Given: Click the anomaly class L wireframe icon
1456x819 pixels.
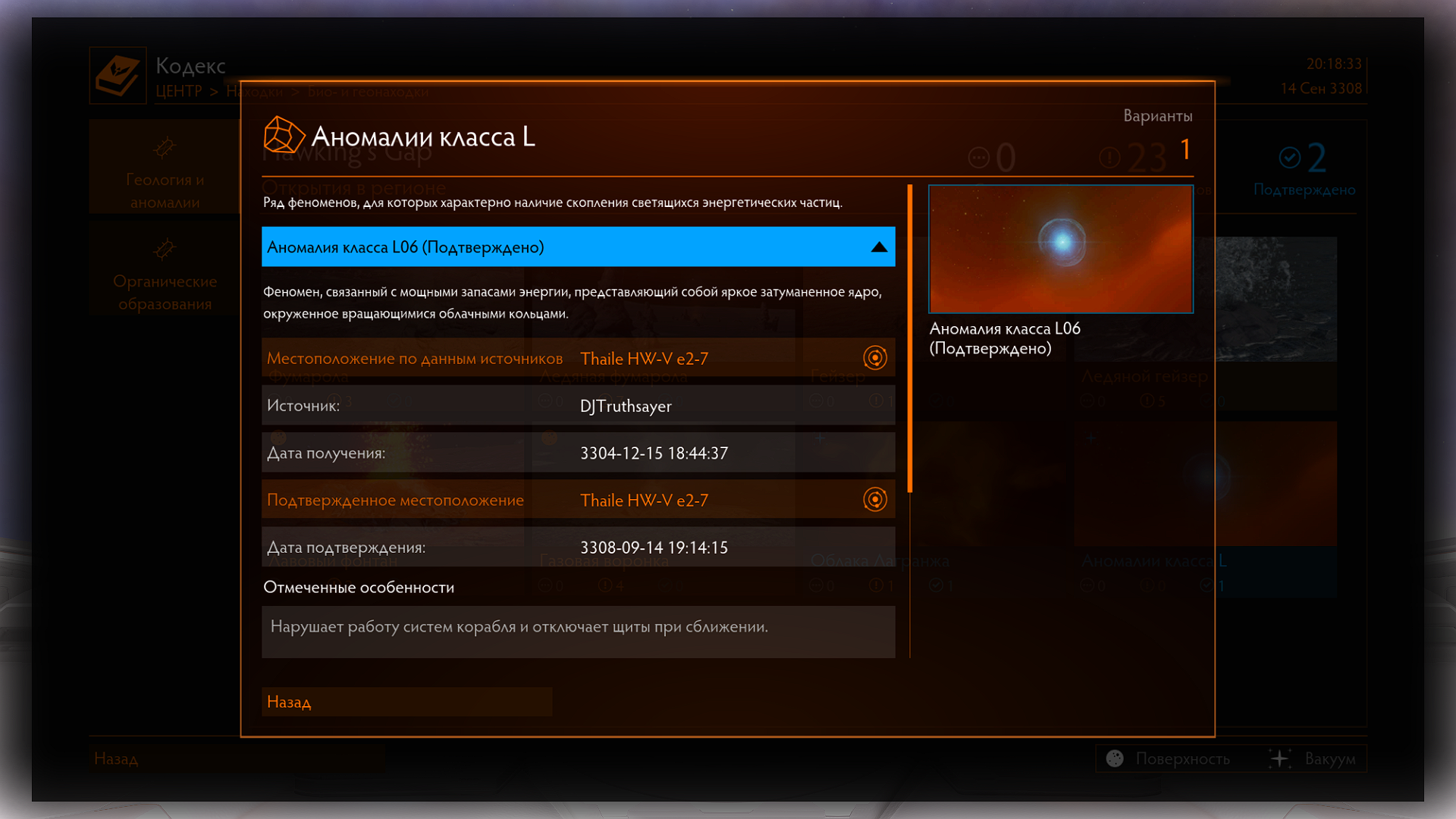Looking at the screenshot, I should 284,136.
